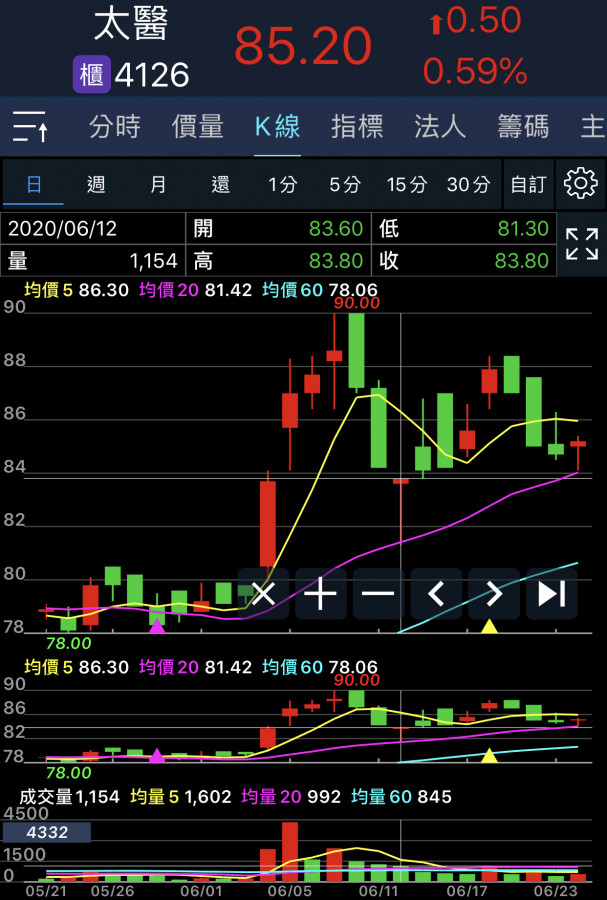Select 還 adjusted price option
This screenshot has height=900, width=607.
tap(220, 184)
